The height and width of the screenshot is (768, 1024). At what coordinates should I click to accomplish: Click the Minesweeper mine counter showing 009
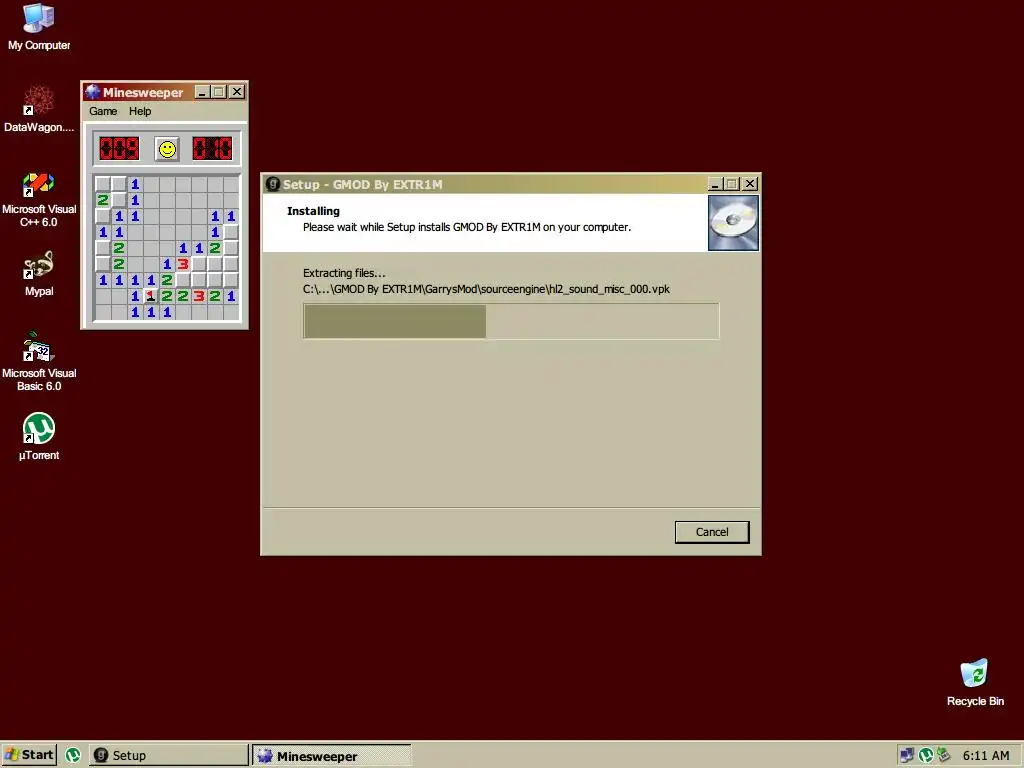(119, 149)
